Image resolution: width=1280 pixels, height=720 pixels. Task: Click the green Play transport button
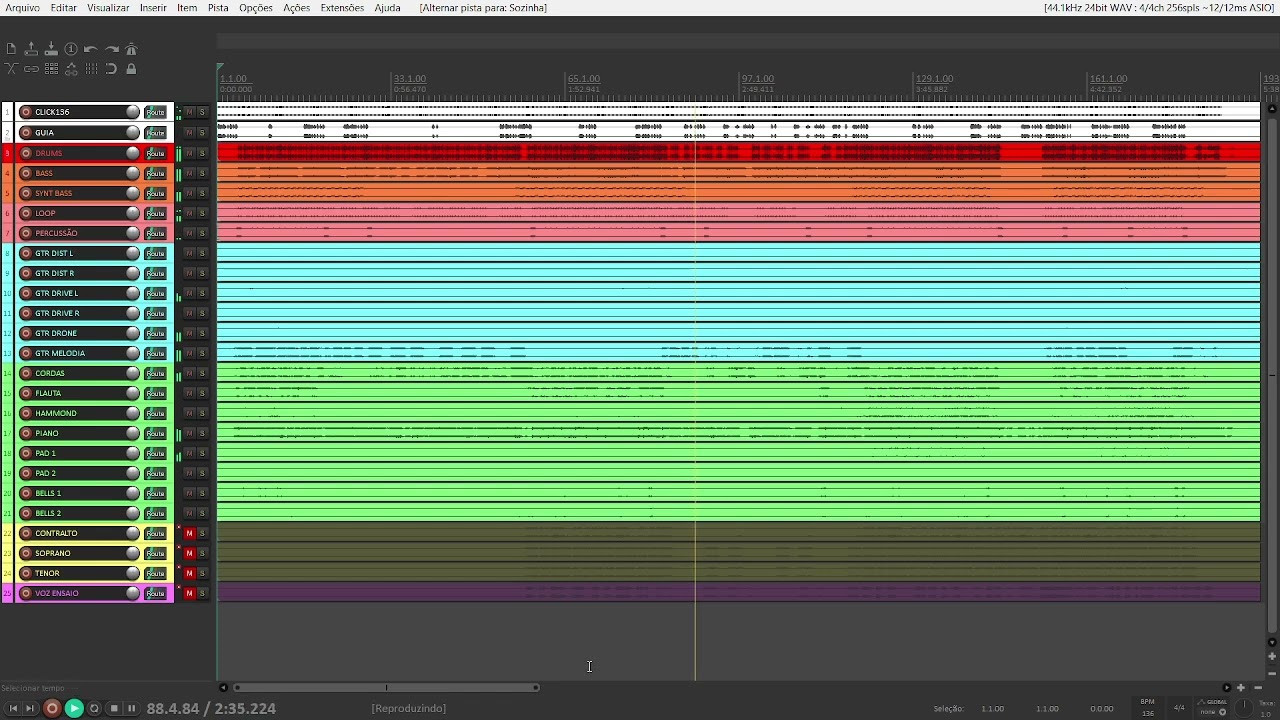coord(74,708)
